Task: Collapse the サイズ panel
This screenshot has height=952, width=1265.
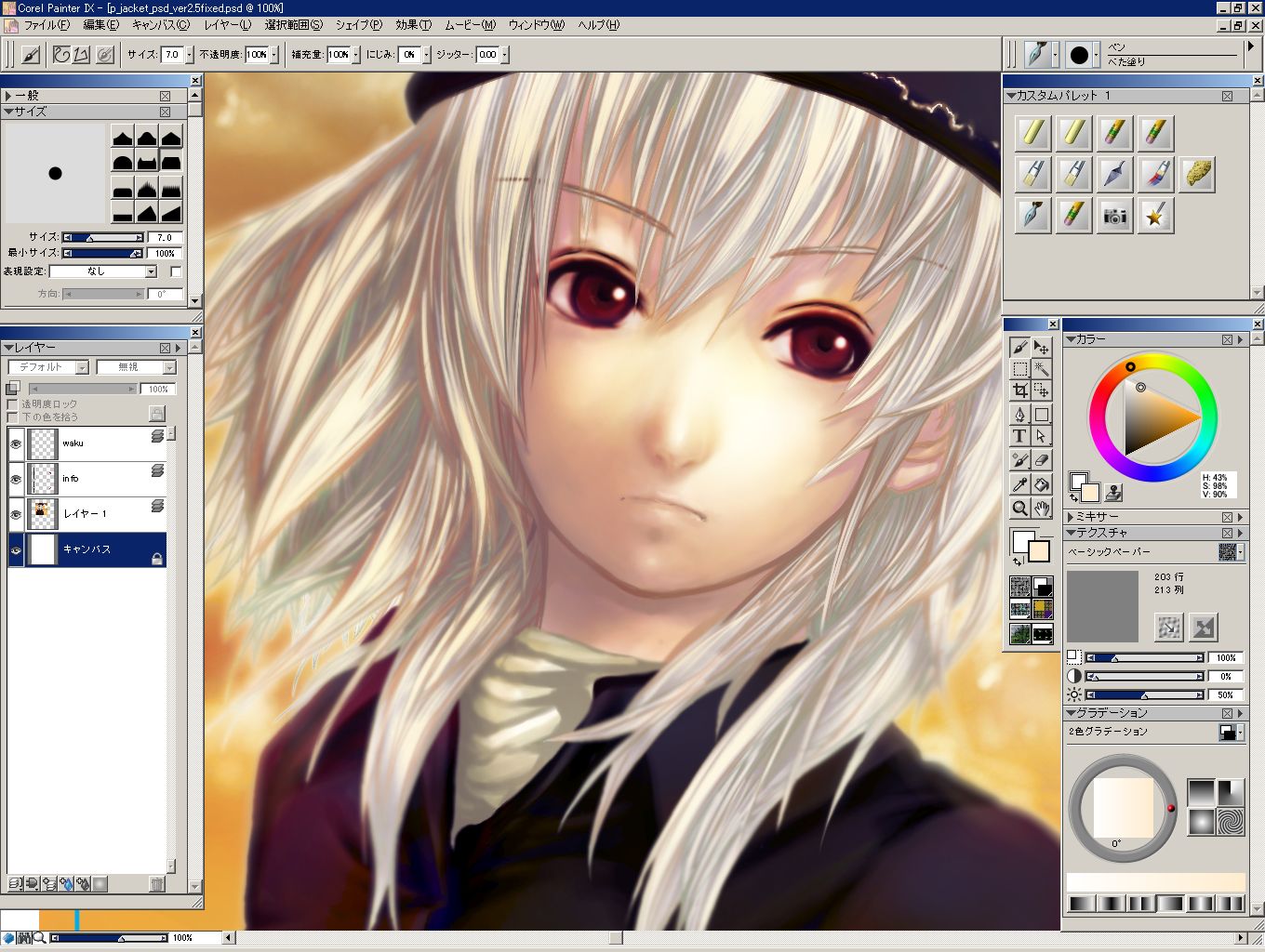Action: click(x=7, y=112)
